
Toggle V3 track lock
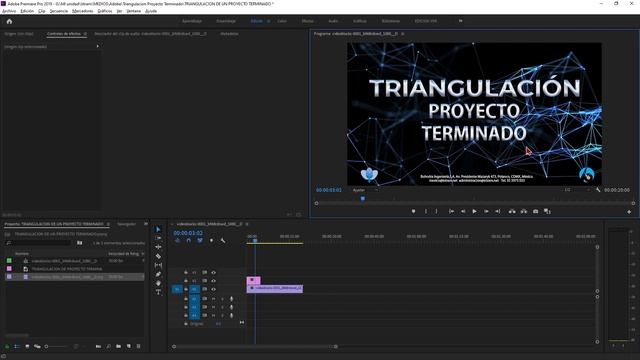(x=186, y=272)
